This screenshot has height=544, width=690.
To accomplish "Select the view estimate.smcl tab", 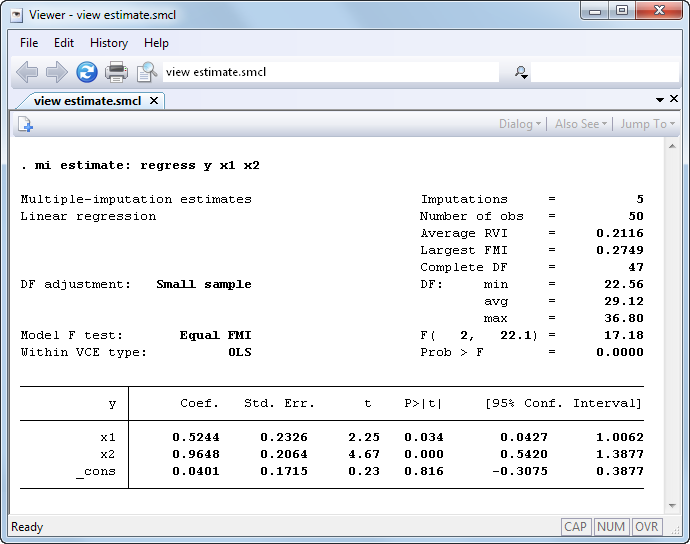I will coord(87,100).
